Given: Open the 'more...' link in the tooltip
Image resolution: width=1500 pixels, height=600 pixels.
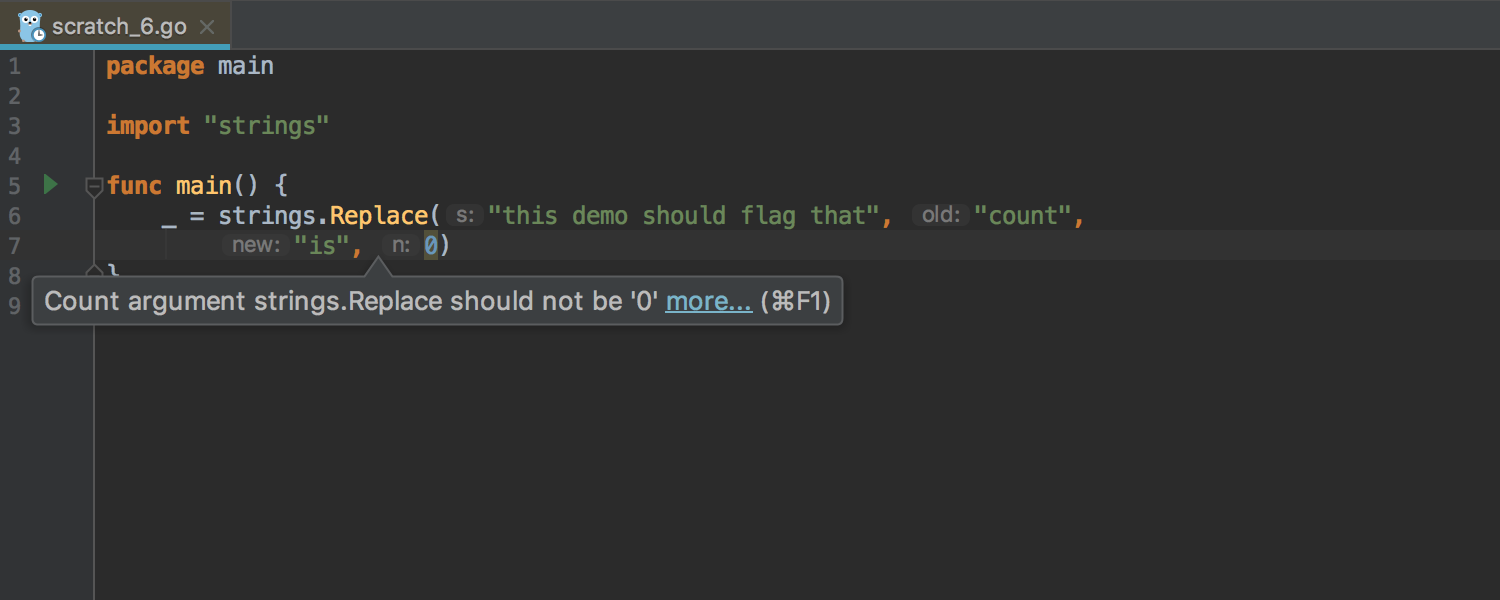Looking at the screenshot, I should pos(708,301).
